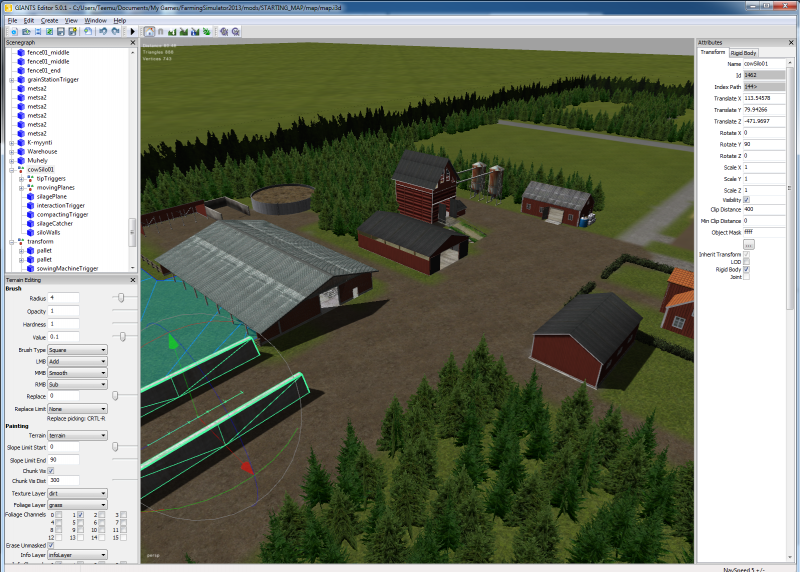The image size is (800, 572).
Task: Select the house-shaped select mode icon
Action: (149, 32)
